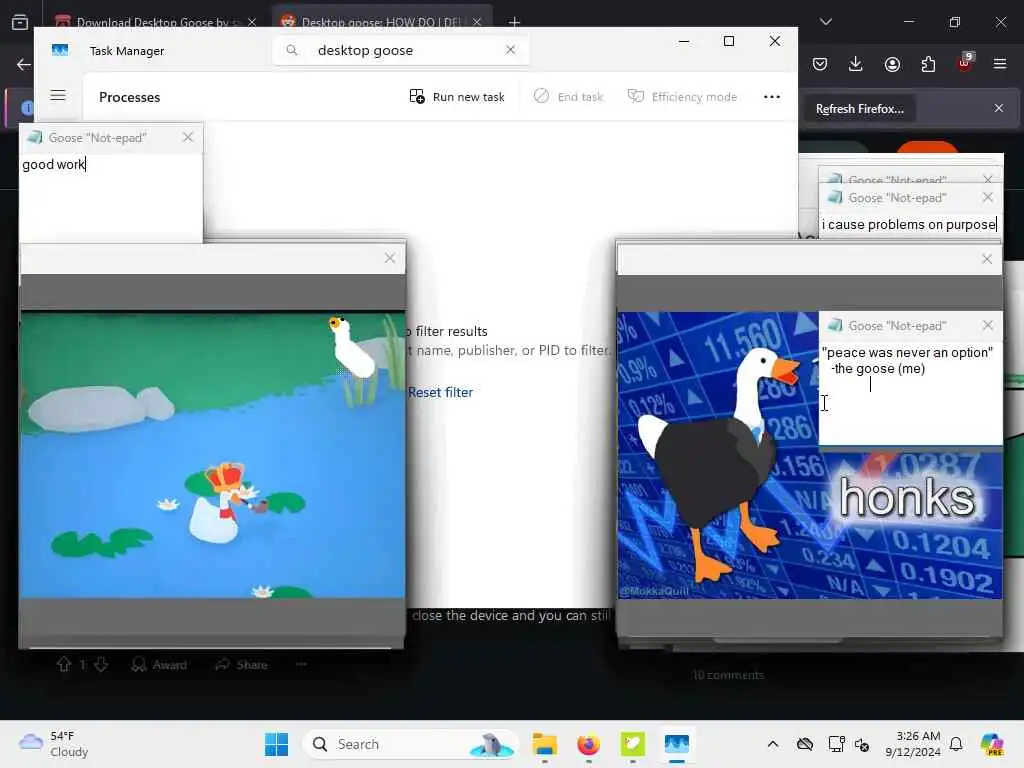Click the Save to Pocket icon

click(x=820, y=64)
